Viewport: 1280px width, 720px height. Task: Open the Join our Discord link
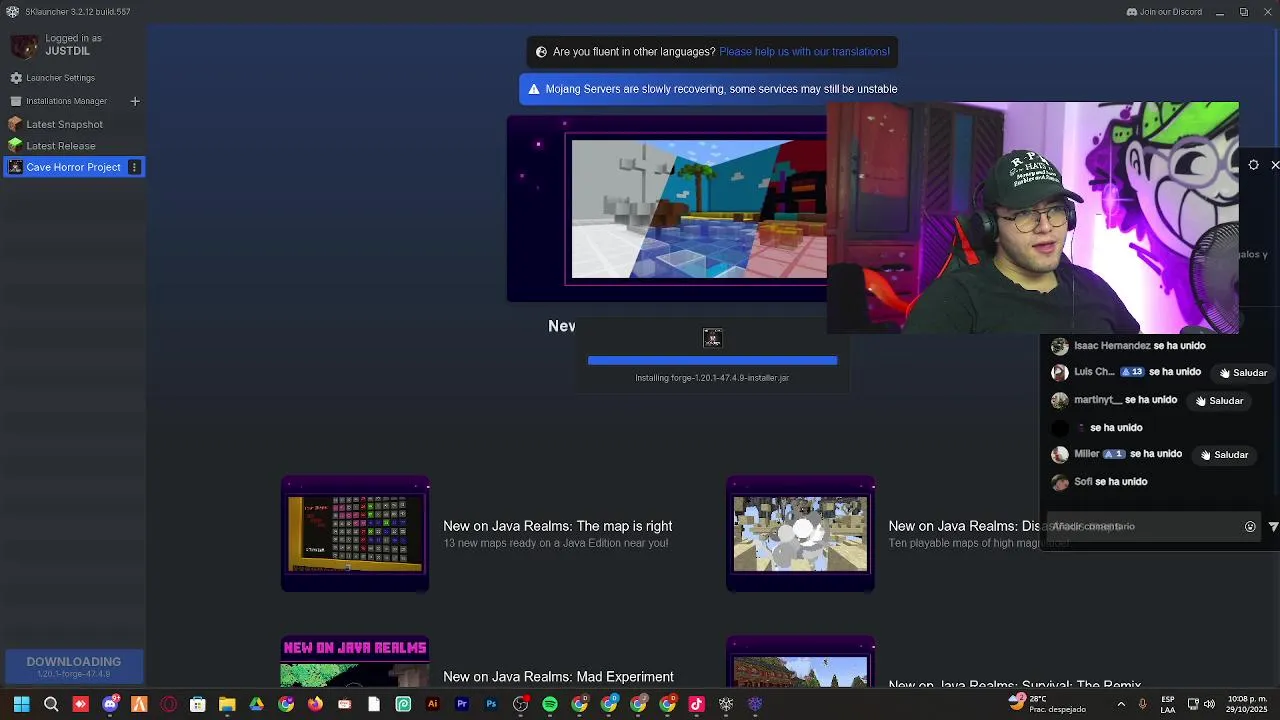(1164, 12)
